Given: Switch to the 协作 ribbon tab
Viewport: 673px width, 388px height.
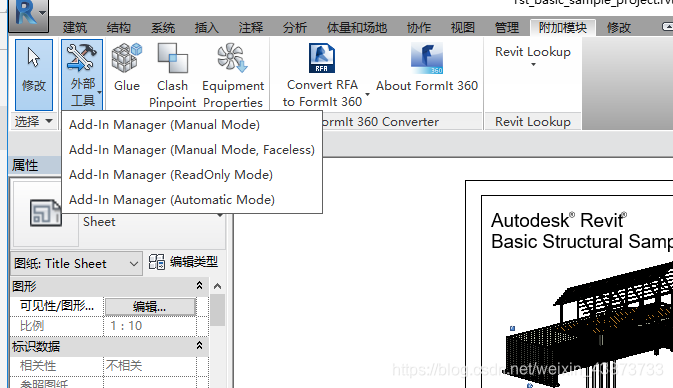Looking at the screenshot, I should (x=418, y=28).
